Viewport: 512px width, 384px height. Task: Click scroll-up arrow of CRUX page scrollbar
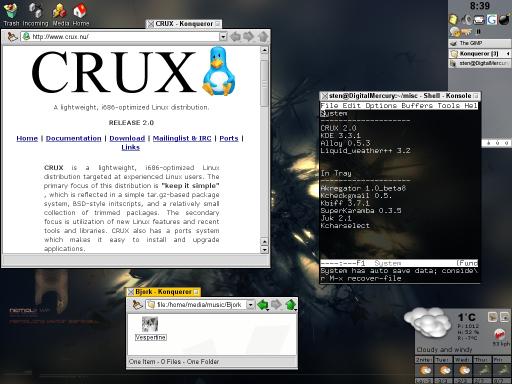coord(264,50)
